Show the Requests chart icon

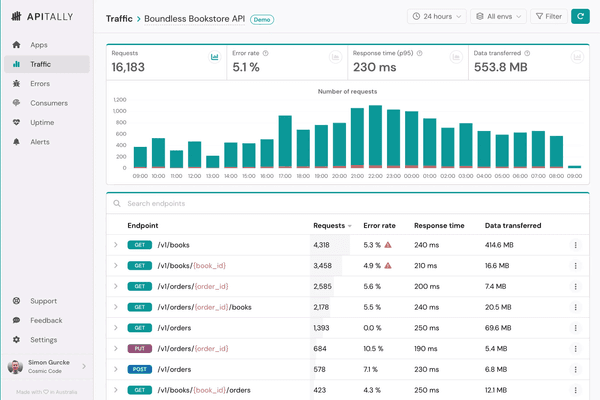215,57
